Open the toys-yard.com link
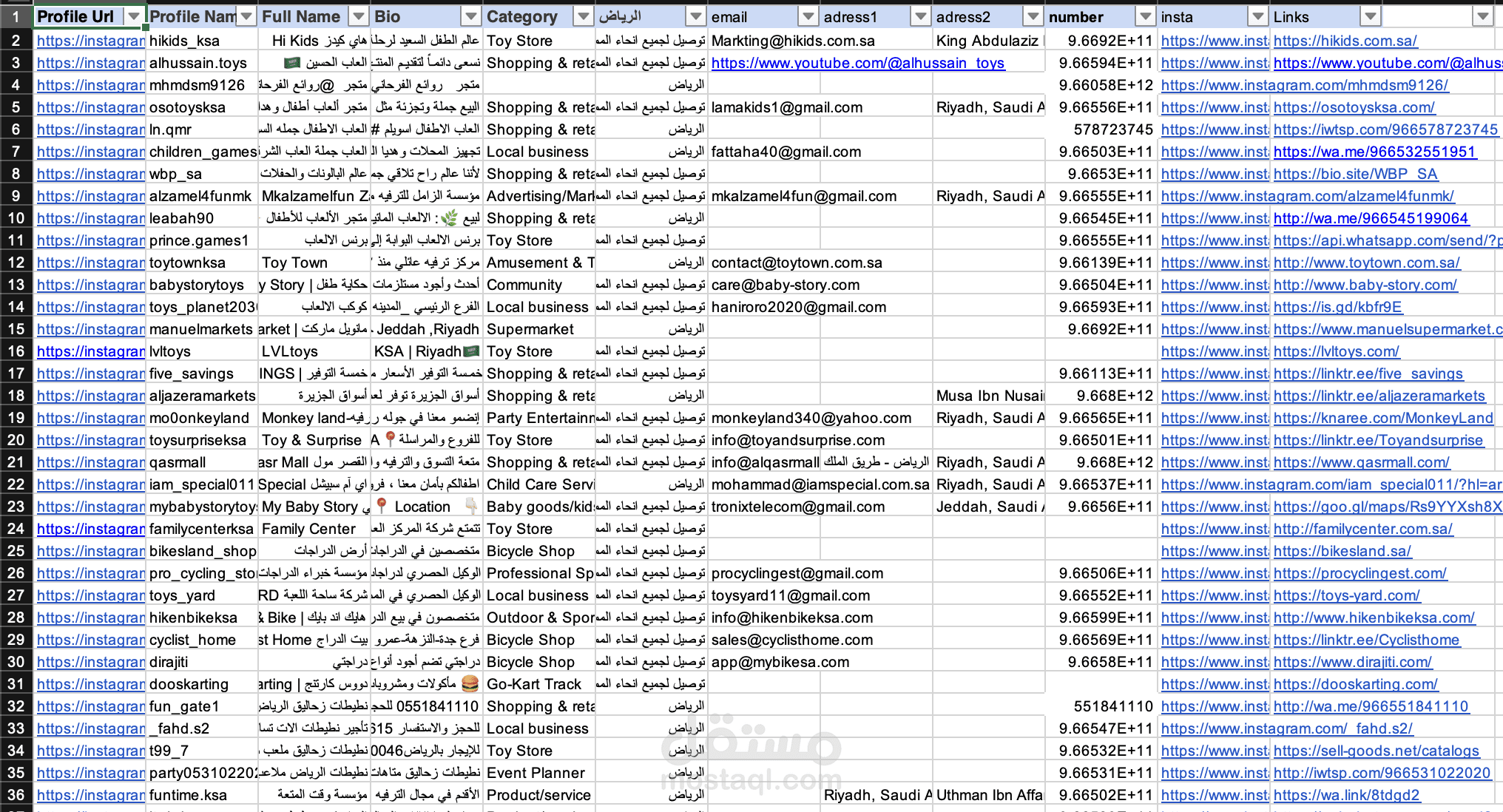Viewport: 1503px width, 812px height. click(x=1347, y=595)
